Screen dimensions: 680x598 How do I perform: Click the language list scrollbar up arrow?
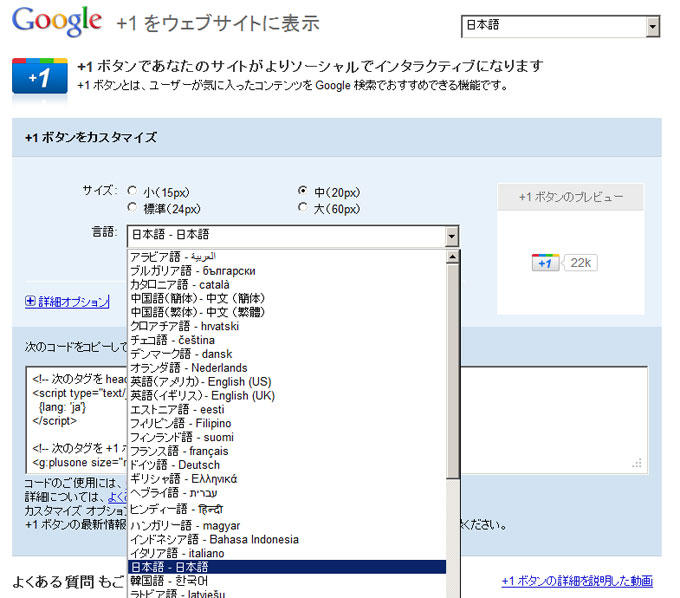pos(453,257)
